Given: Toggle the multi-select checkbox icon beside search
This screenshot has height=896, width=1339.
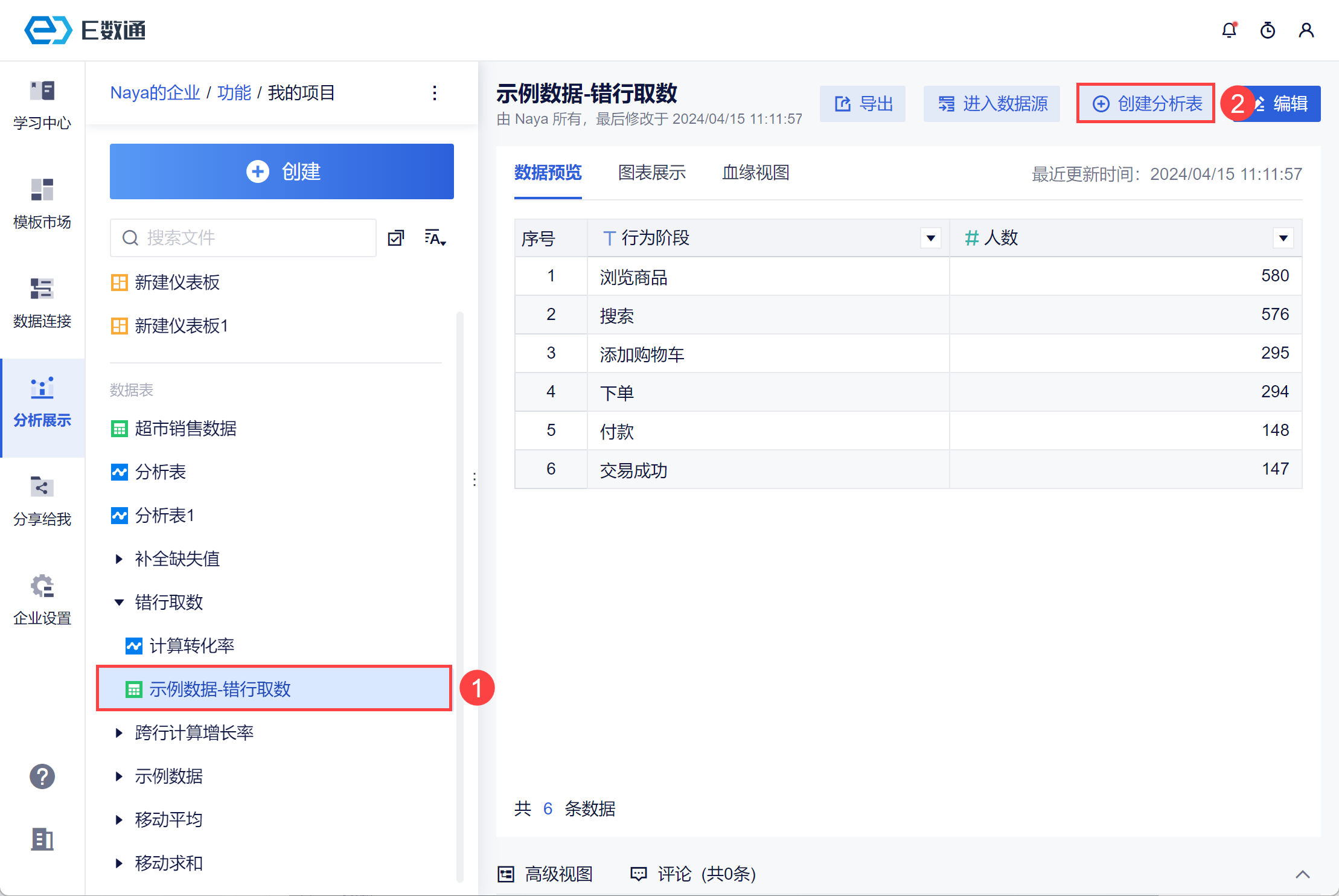Looking at the screenshot, I should (396, 238).
